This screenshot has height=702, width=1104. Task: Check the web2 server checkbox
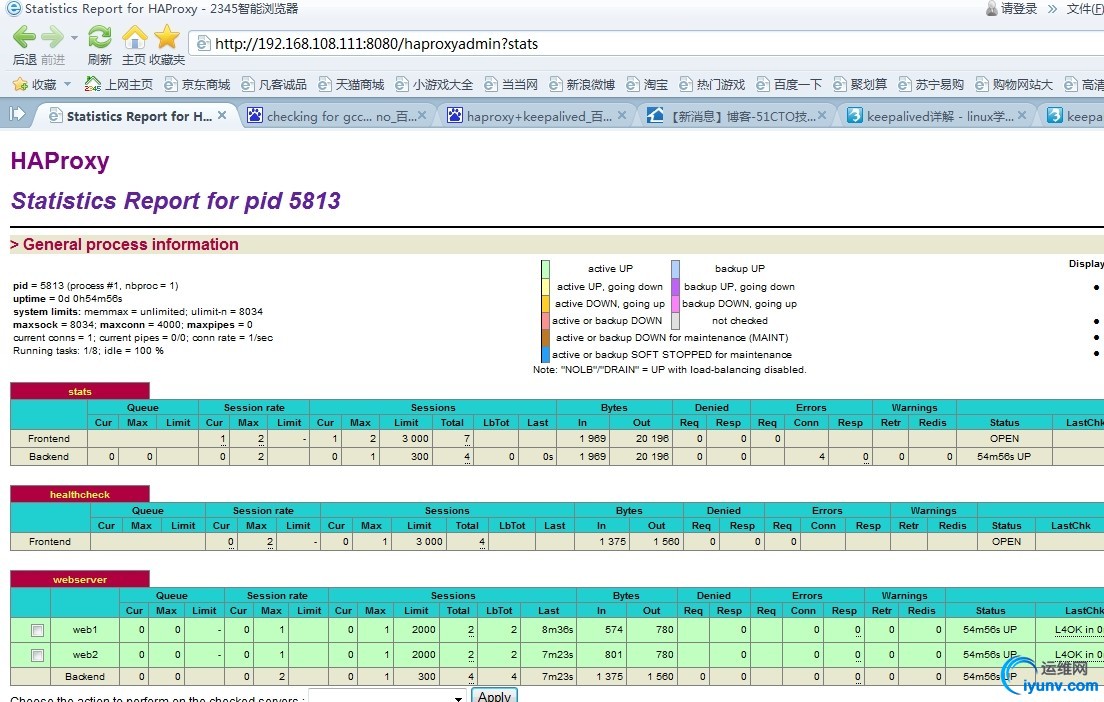(37, 656)
